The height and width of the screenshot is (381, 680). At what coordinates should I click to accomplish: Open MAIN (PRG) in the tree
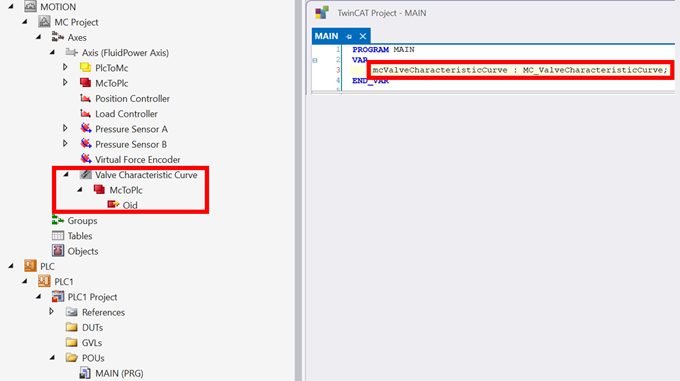tap(119, 373)
